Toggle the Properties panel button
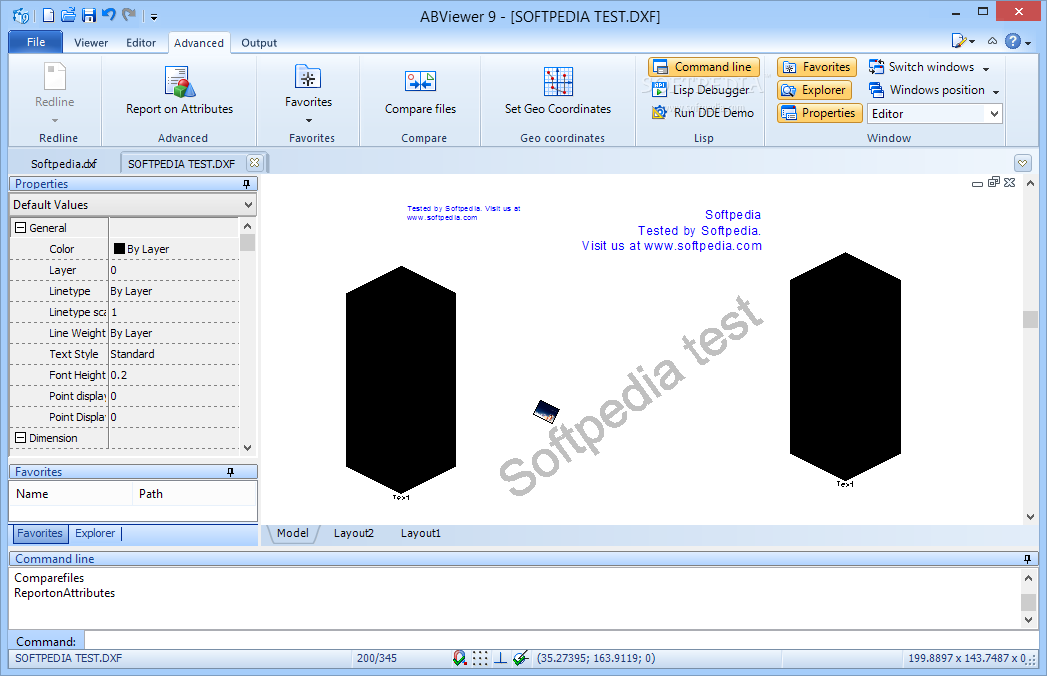Image resolution: width=1047 pixels, height=676 pixels. [819, 113]
